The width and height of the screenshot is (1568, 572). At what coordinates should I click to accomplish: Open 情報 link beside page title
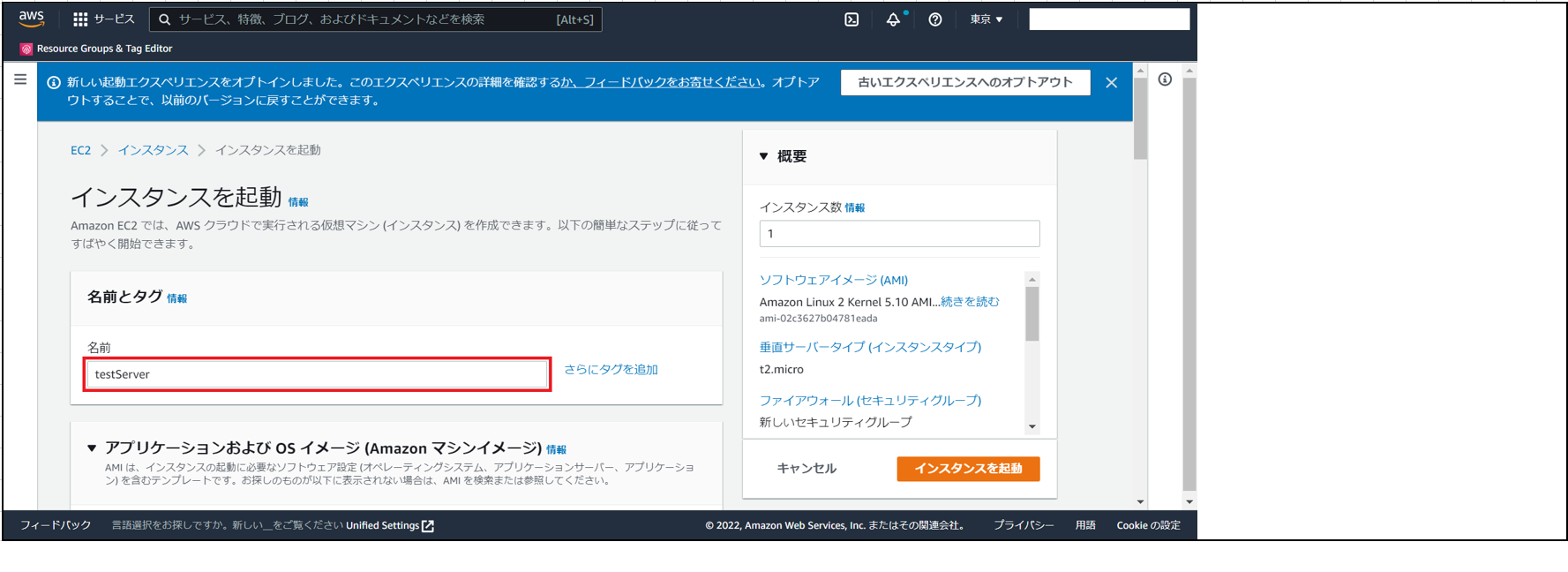[298, 202]
